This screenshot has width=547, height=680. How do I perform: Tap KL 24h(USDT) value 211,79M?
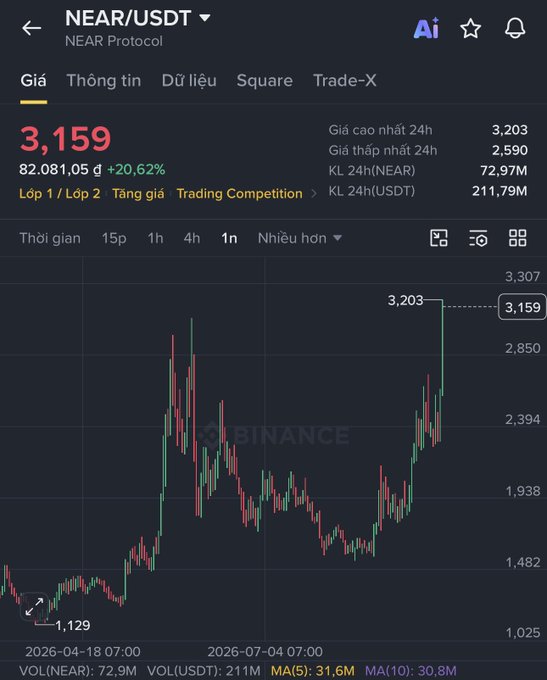[x=500, y=191]
